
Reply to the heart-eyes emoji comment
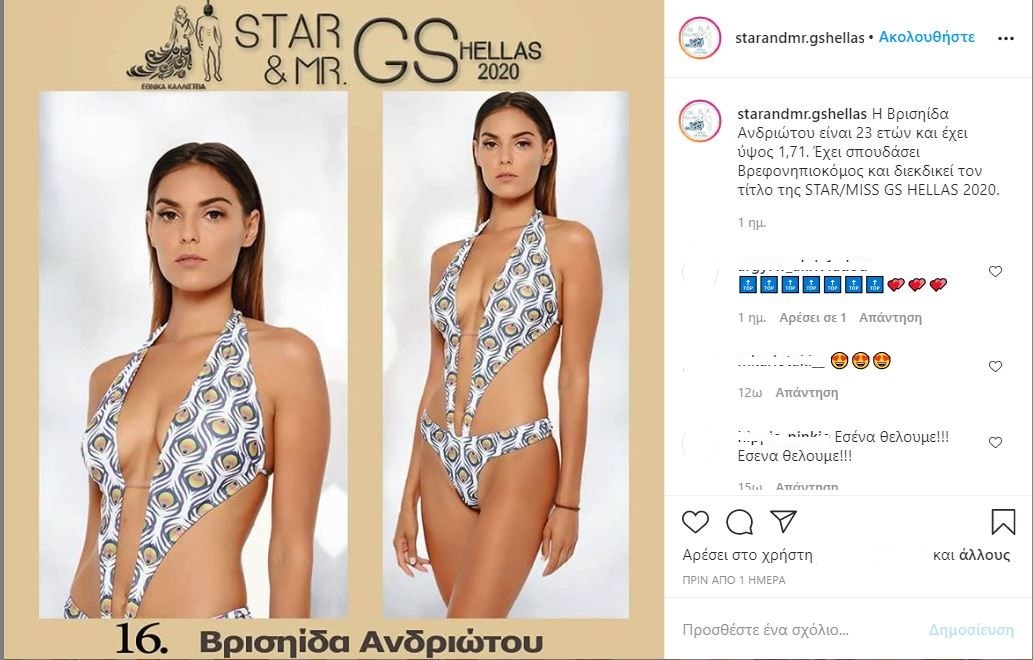tap(806, 393)
